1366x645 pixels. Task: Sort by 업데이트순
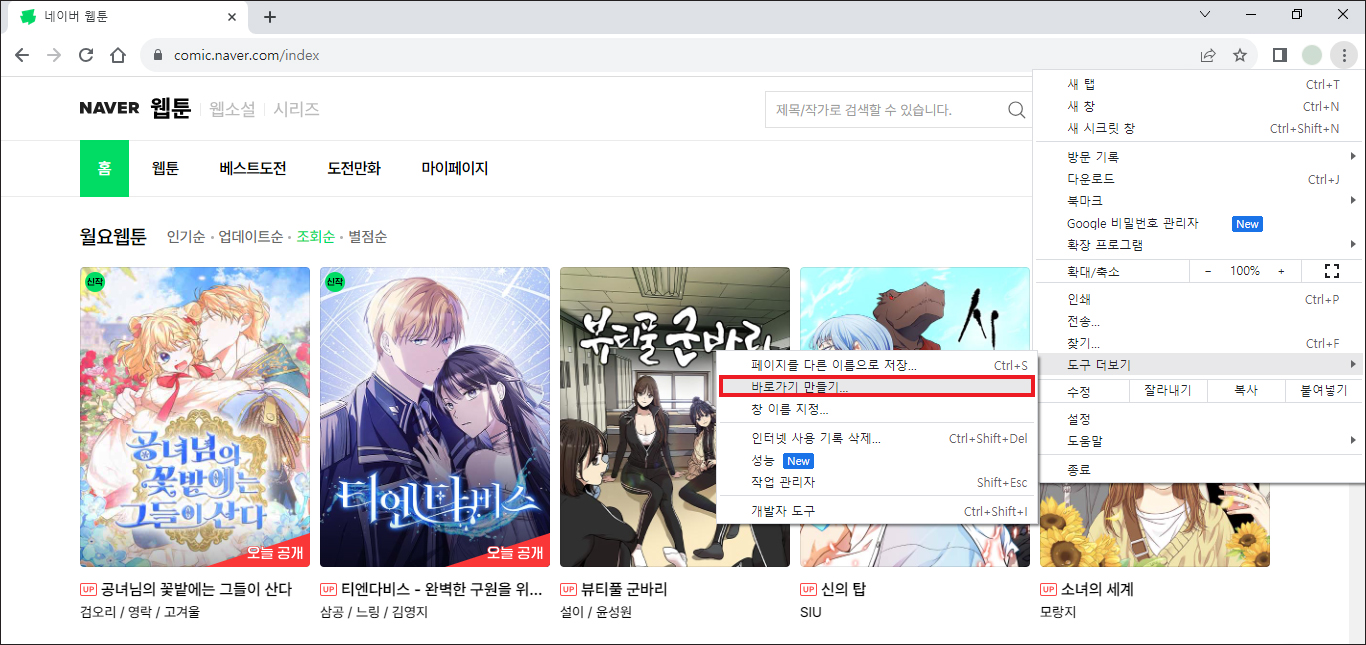(x=251, y=237)
